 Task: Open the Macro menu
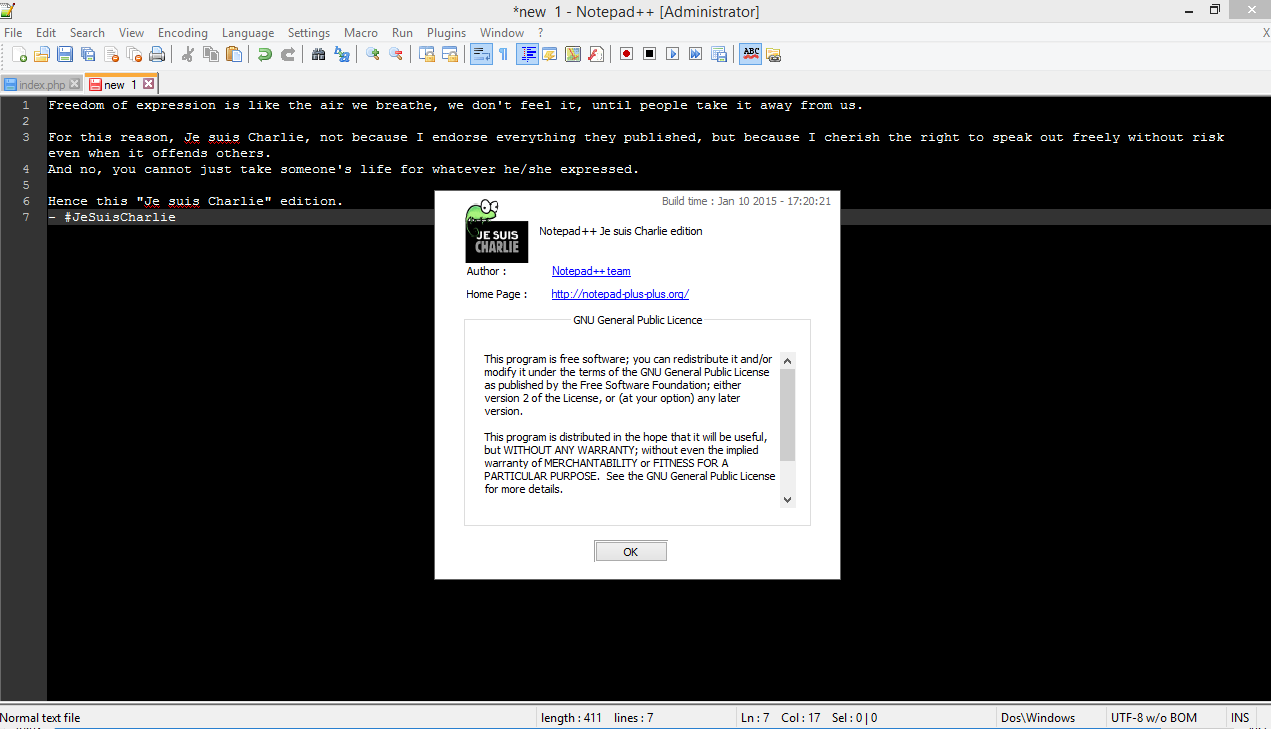[361, 33]
